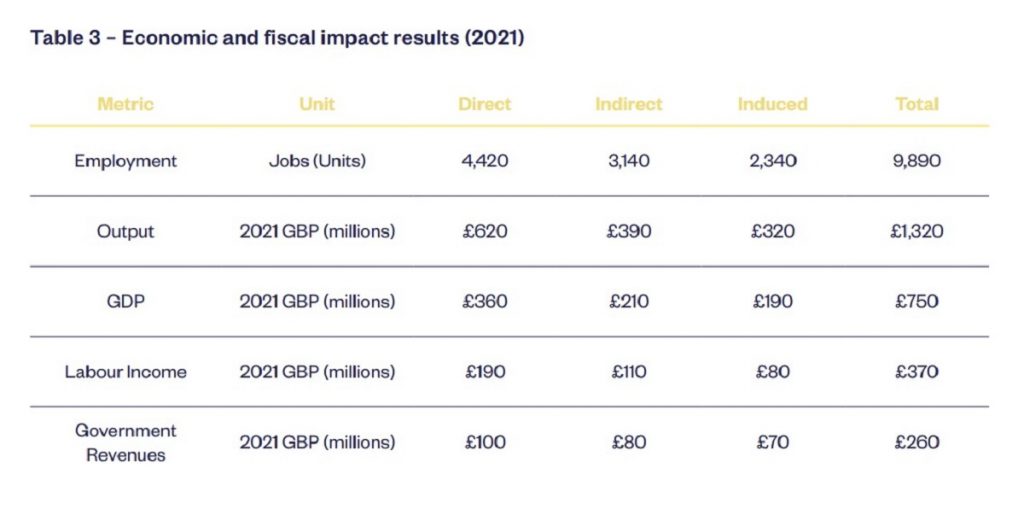Select the £260 total government revenues value
The height and width of the screenshot is (515, 1024).
[917, 442]
